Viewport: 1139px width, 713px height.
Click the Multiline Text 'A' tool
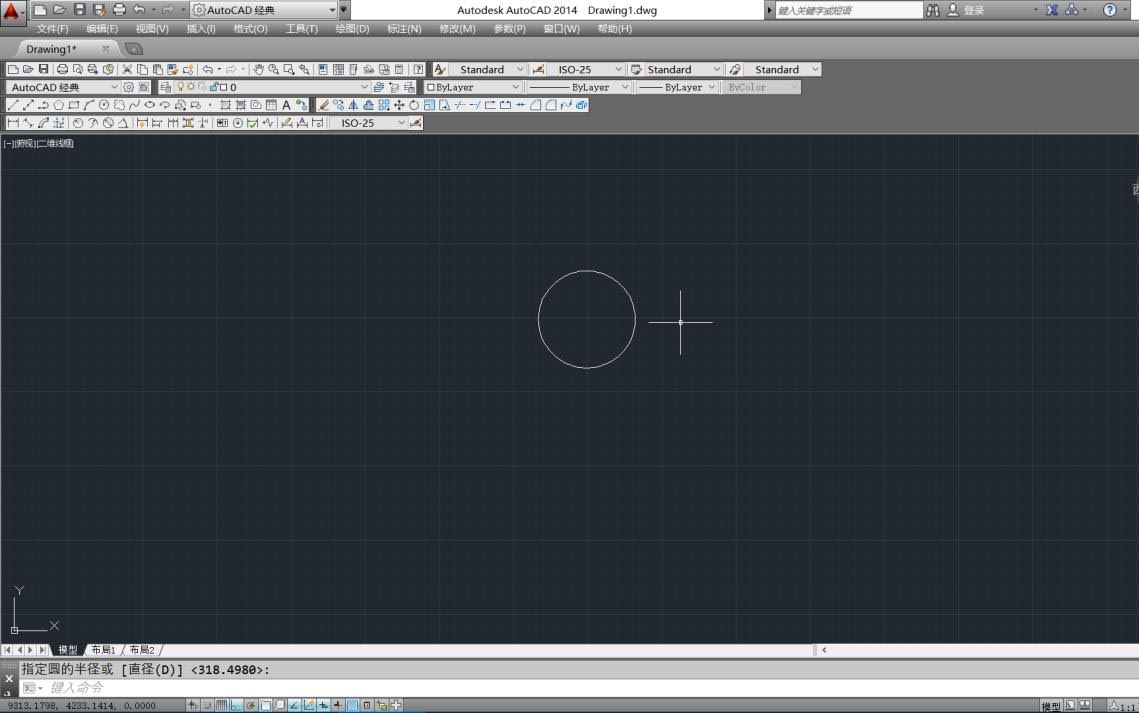(x=286, y=105)
